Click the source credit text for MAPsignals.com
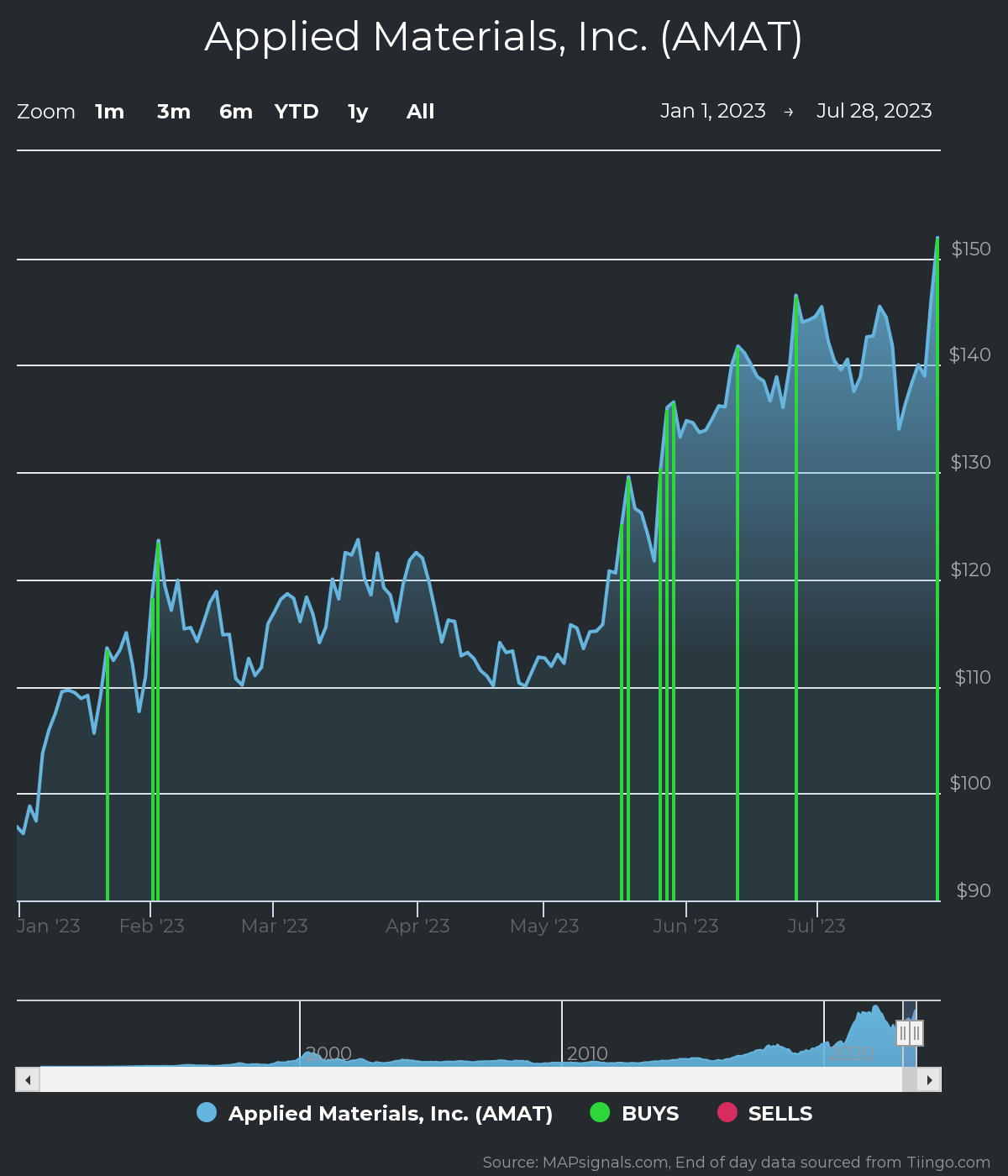 click(x=737, y=1163)
